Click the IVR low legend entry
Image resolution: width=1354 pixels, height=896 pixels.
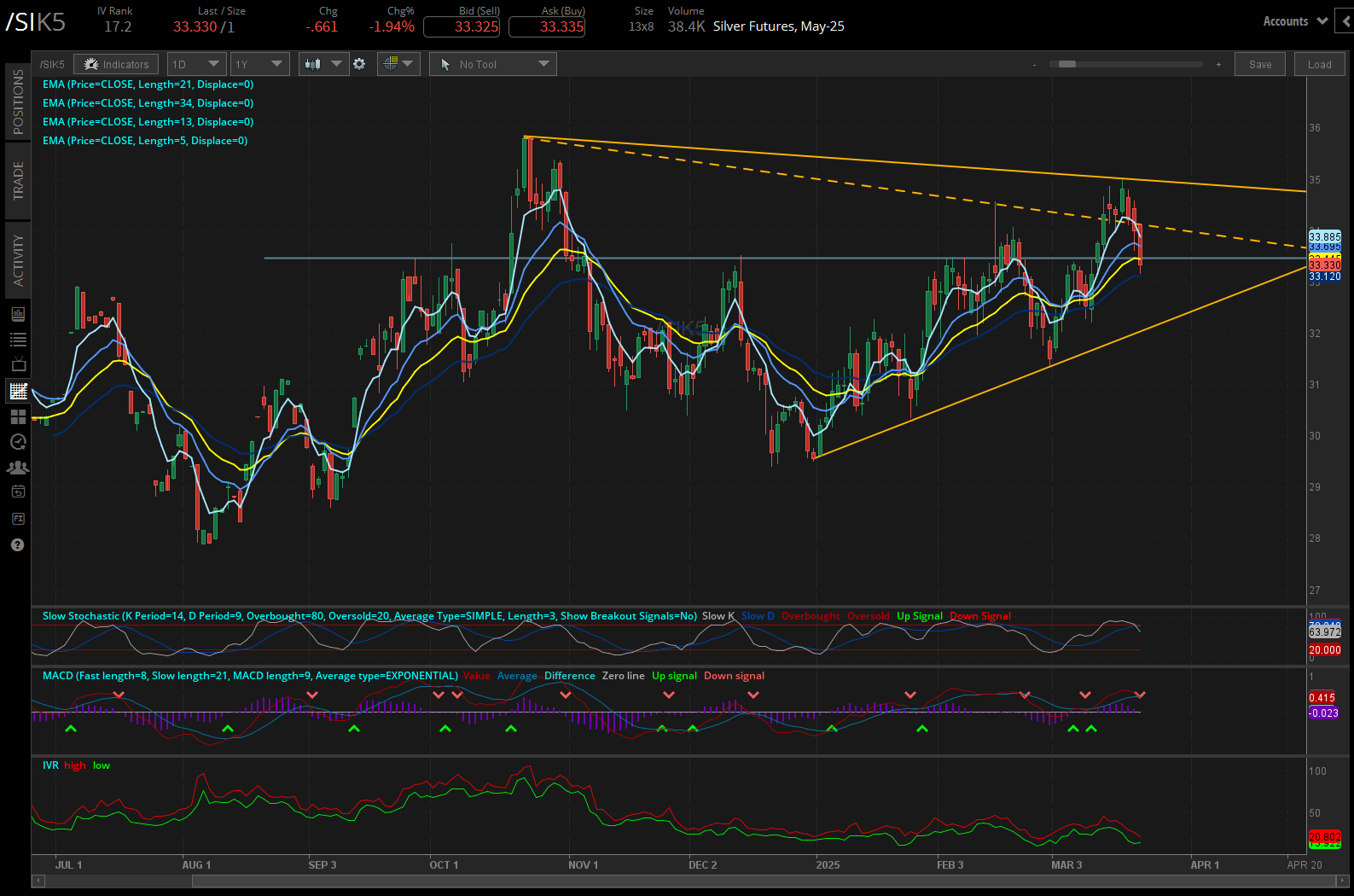102,765
